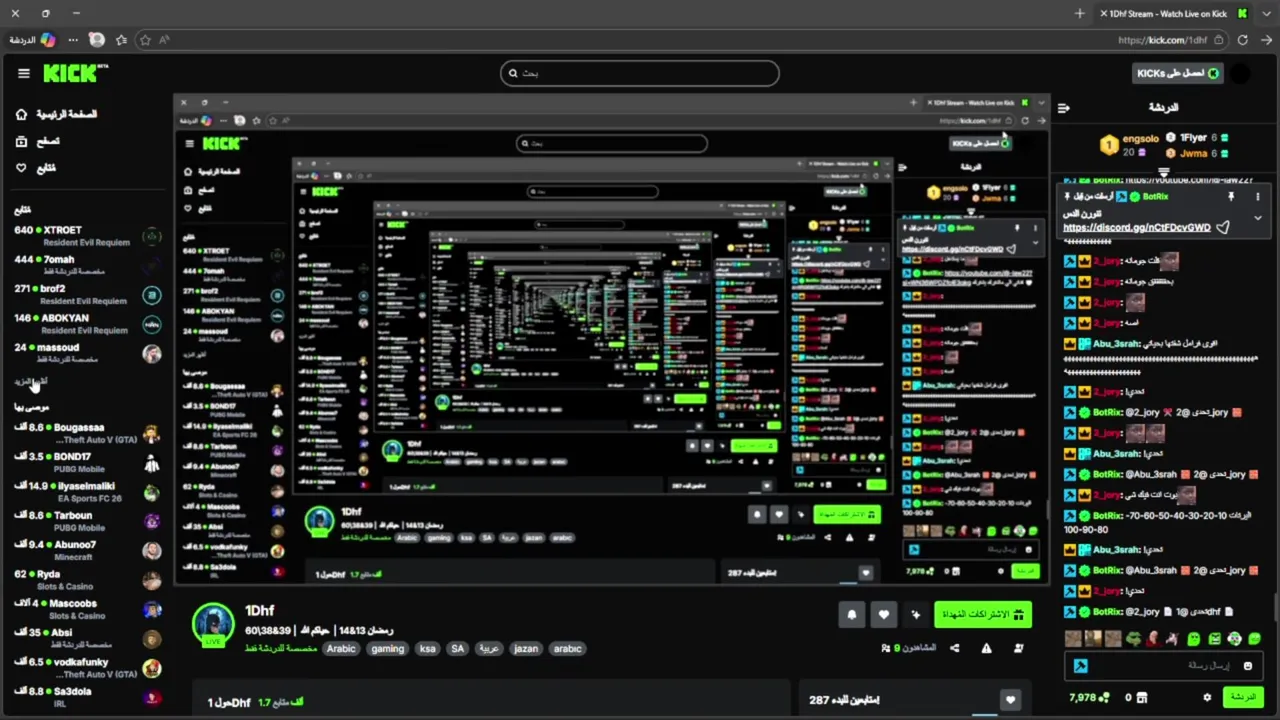Open Absi recommended channel

coord(87,638)
